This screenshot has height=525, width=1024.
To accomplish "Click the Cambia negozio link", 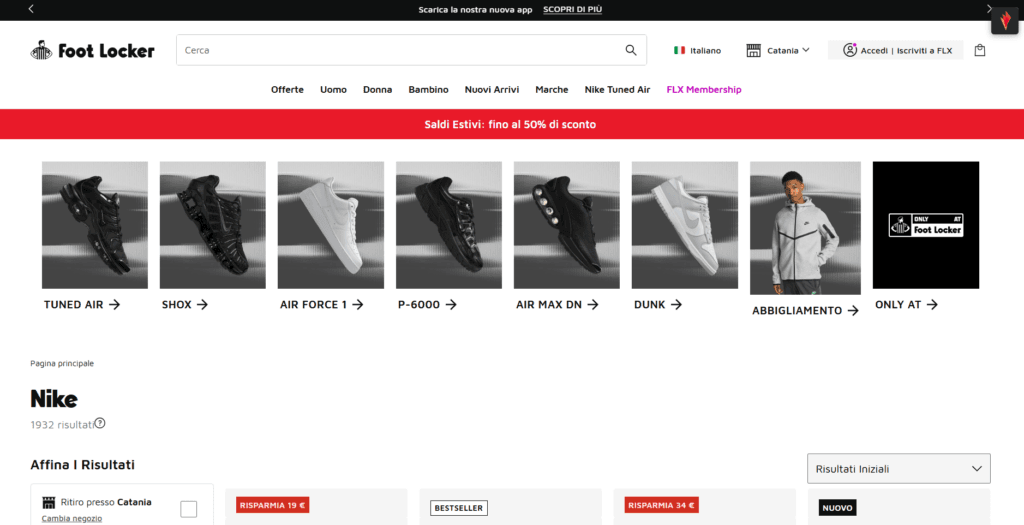I will point(72,518).
